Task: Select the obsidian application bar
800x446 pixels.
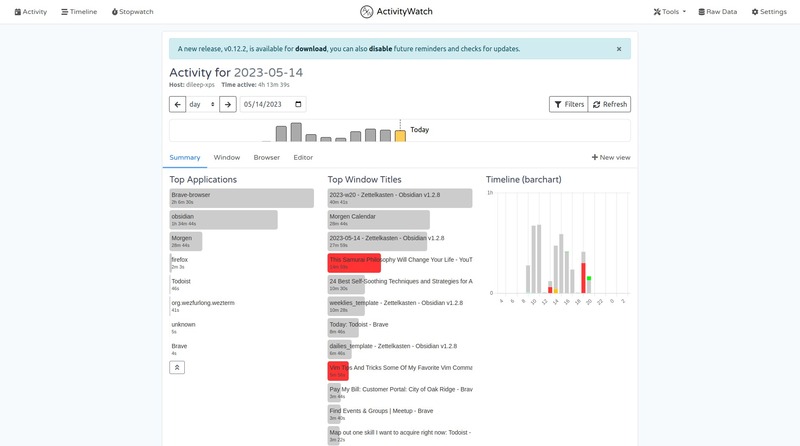Action: tap(223, 220)
